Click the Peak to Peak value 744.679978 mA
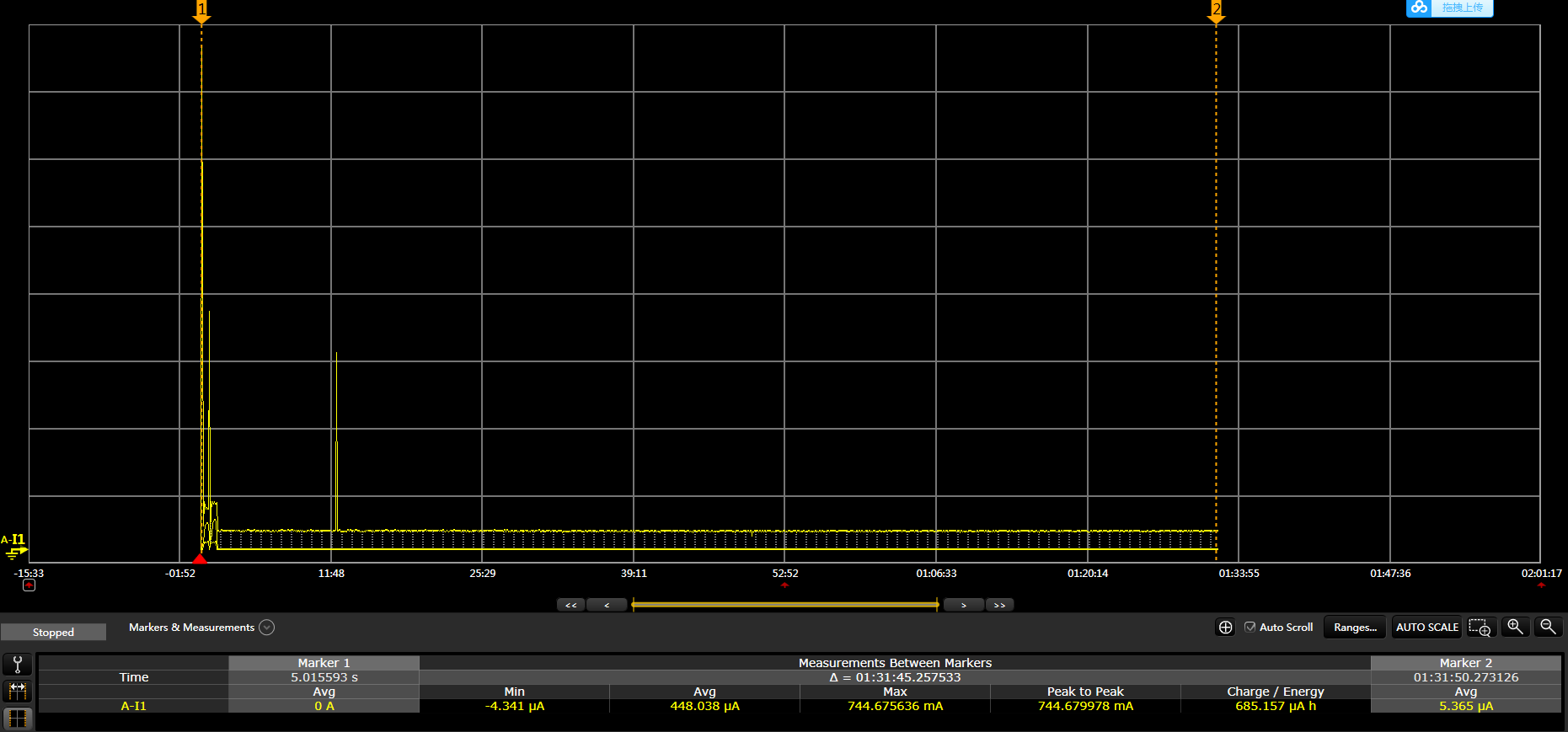1568x732 pixels. coord(1085,706)
